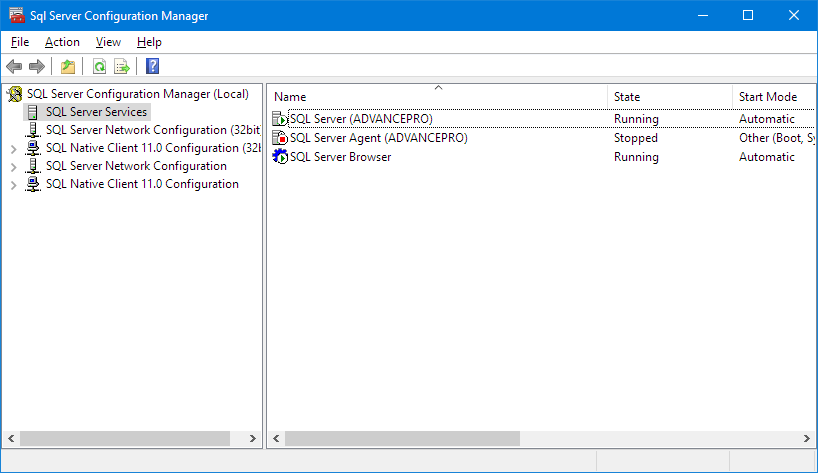
Task: Sort services by the State column header
Action: (668, 97)
